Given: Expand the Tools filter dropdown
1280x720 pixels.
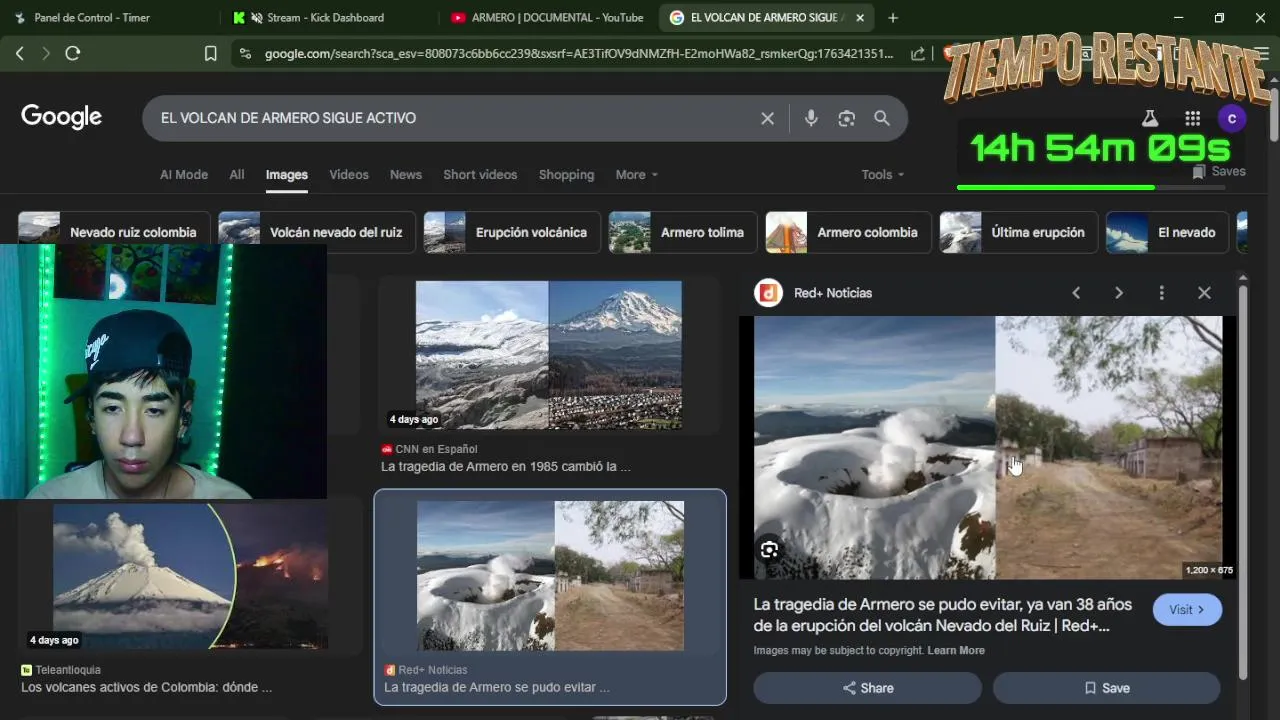Looking at the screenshot, I should pyautogui.click(x=883, y=174).
